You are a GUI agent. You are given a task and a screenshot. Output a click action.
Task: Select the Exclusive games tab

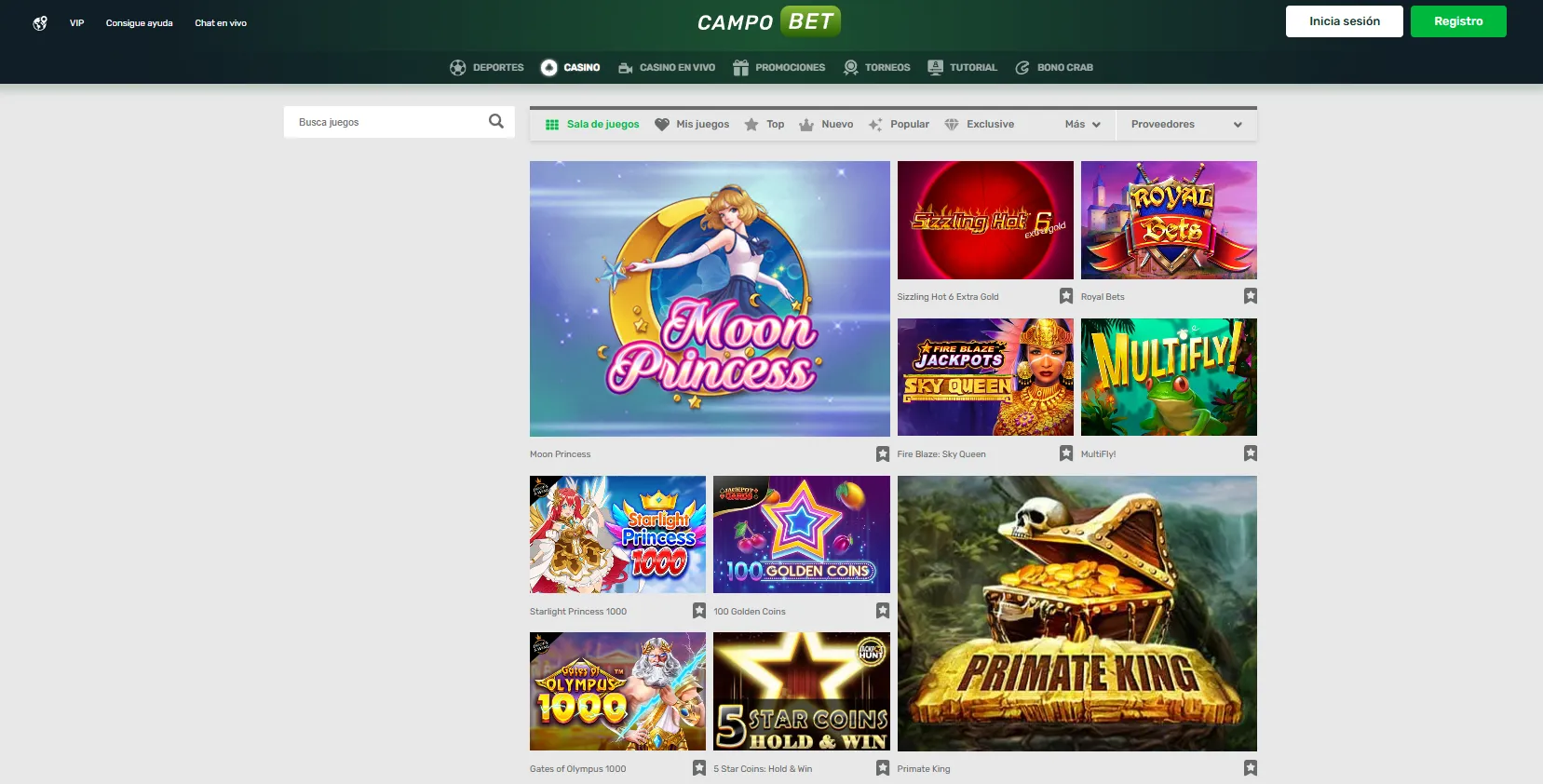click(979, 125)
